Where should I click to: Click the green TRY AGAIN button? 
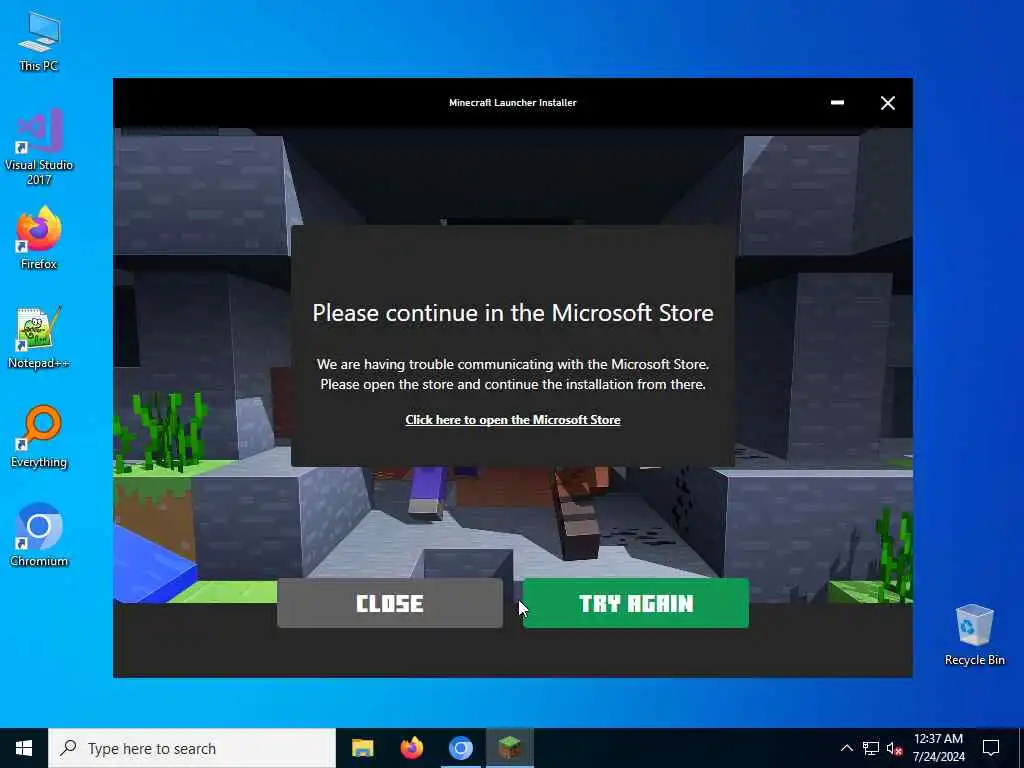pos(635,603)
